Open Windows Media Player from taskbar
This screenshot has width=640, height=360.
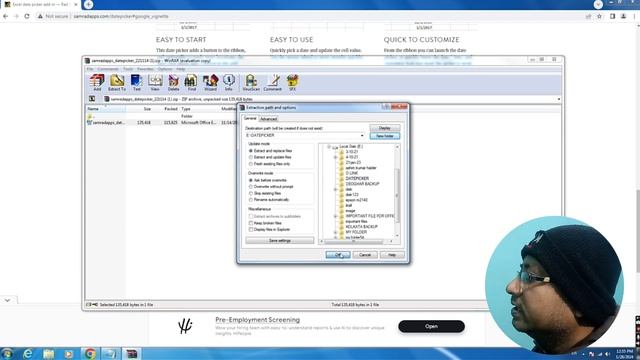pos(69,353)
